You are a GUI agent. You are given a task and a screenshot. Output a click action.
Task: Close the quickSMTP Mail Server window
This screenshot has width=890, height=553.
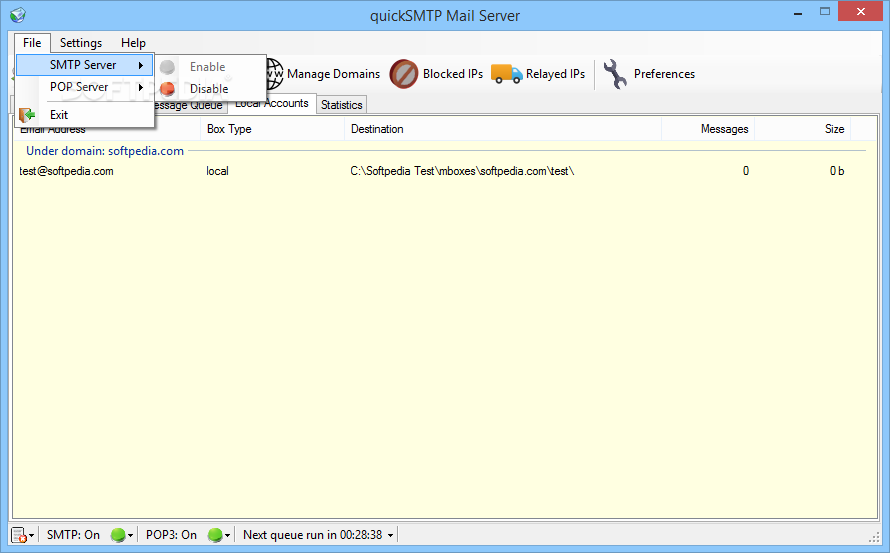(861, 11)
